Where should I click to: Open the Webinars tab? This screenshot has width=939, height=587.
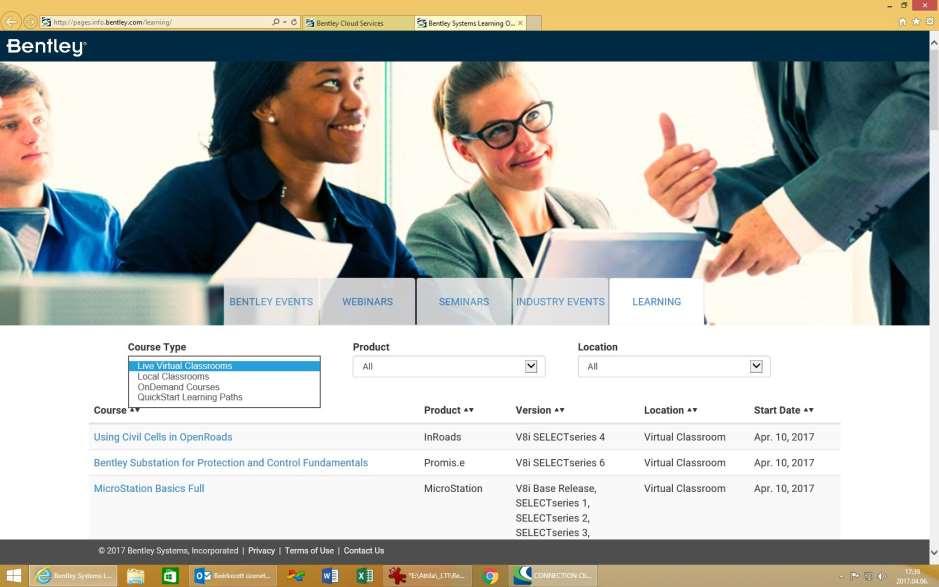pos(368,302)
